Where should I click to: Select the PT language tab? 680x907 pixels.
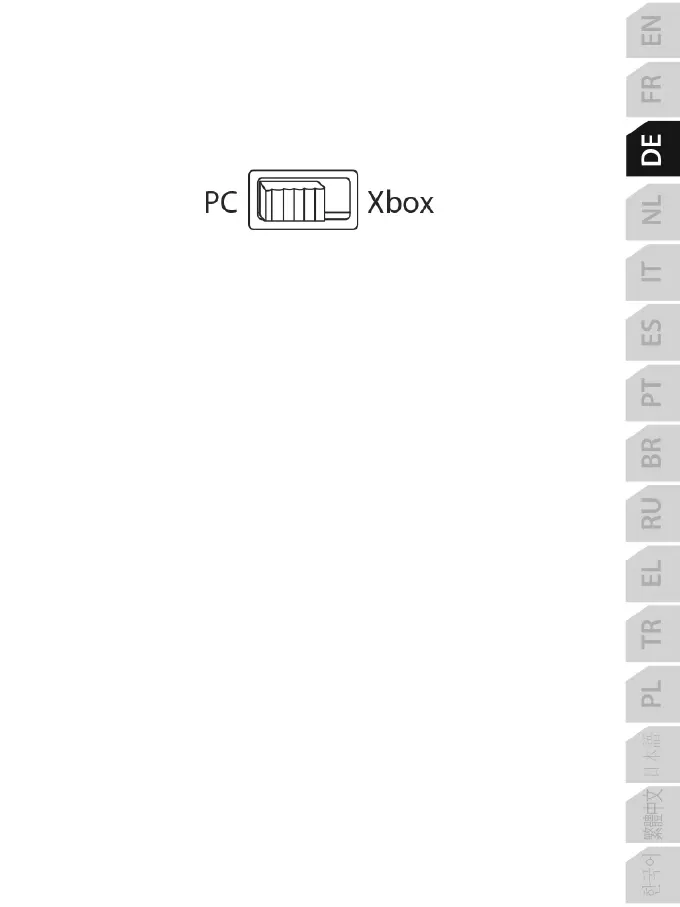[653, 392]
